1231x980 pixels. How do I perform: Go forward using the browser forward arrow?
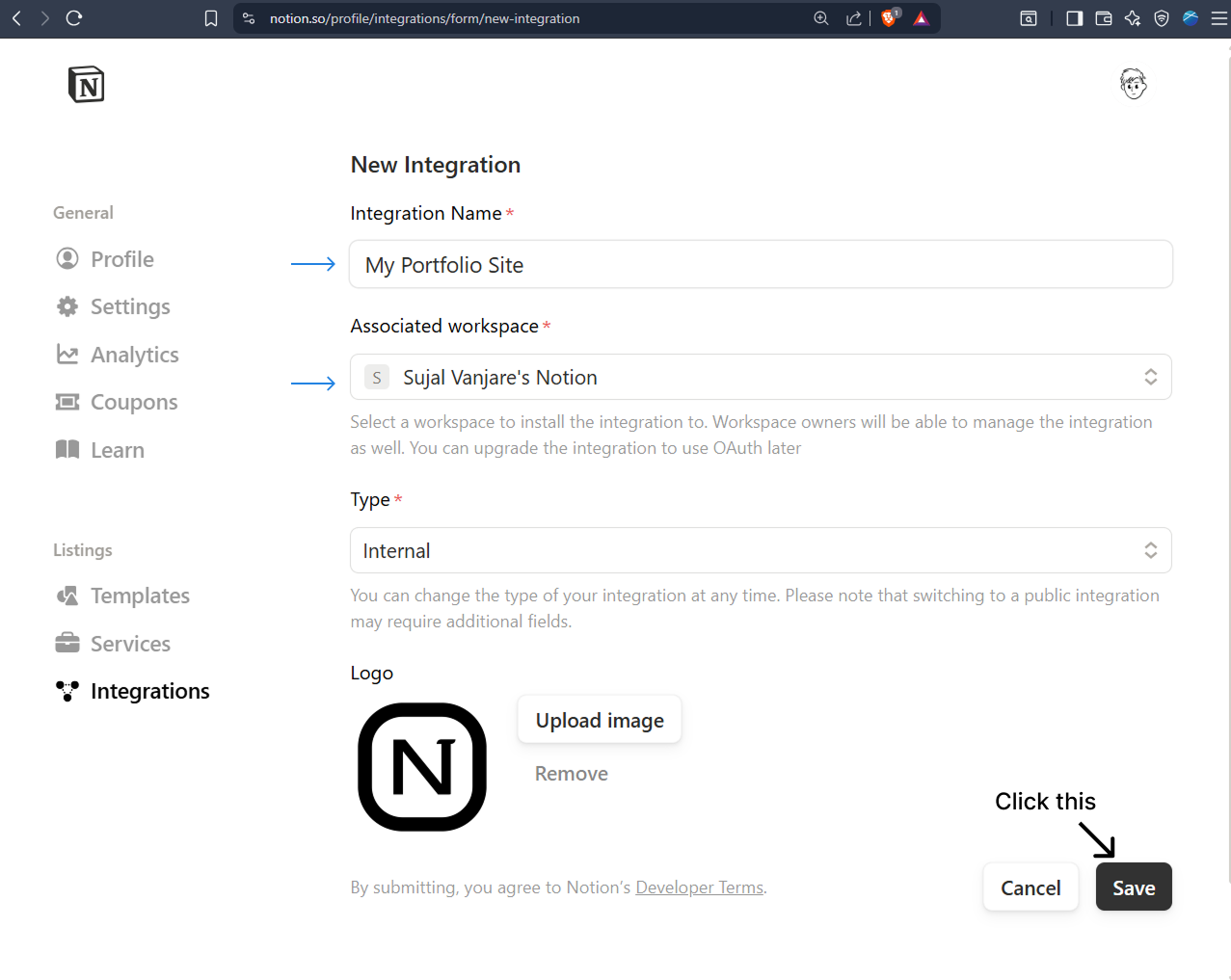tap(44, 18)
